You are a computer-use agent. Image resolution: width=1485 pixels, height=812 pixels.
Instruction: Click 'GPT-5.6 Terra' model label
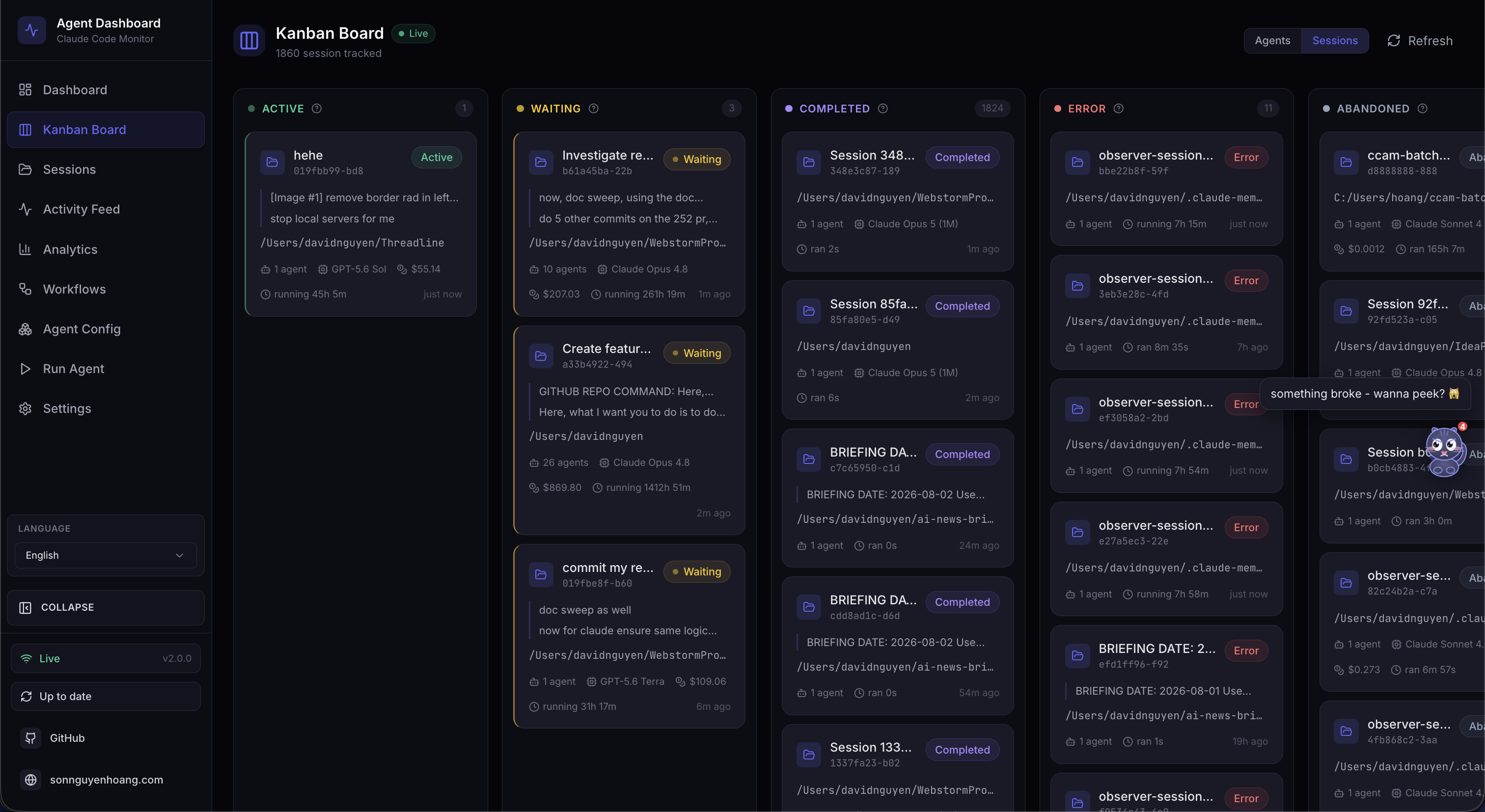pos(626,681)
